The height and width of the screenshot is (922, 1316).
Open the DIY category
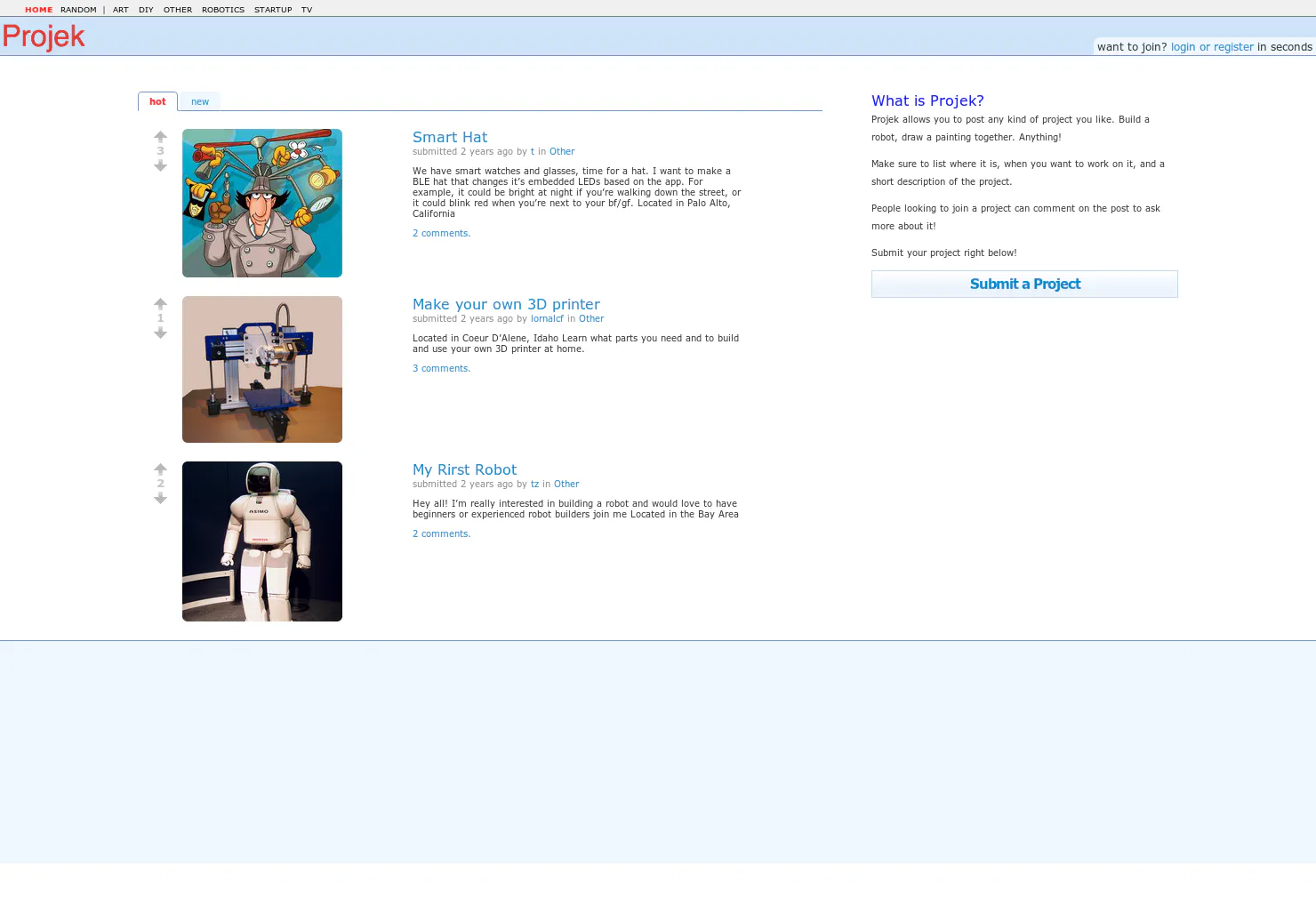[x=146, y=10]
